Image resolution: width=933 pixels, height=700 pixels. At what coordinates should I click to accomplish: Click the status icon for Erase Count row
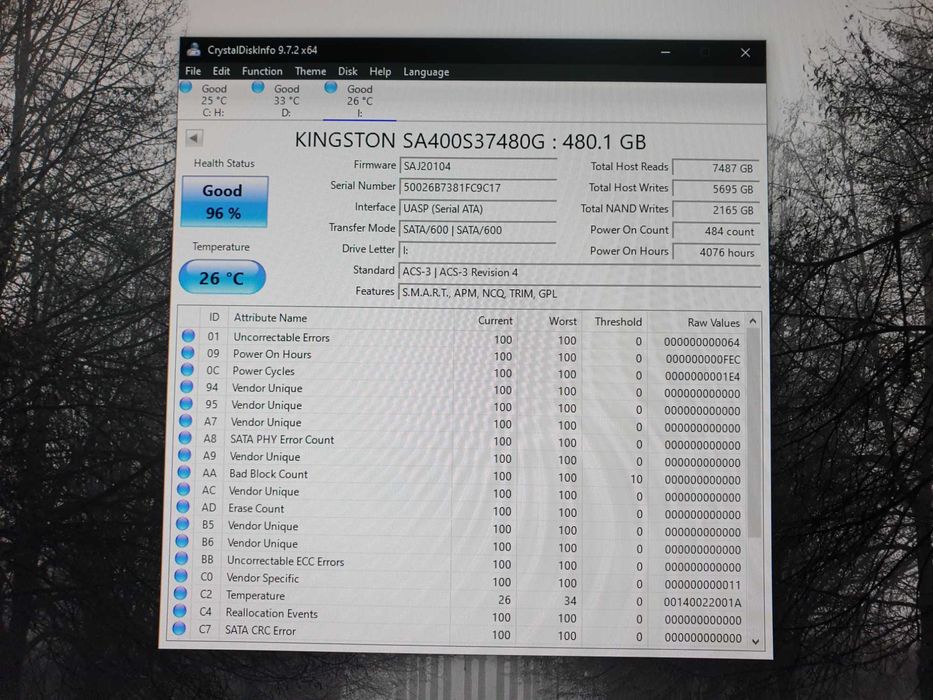tap(183, 507)
